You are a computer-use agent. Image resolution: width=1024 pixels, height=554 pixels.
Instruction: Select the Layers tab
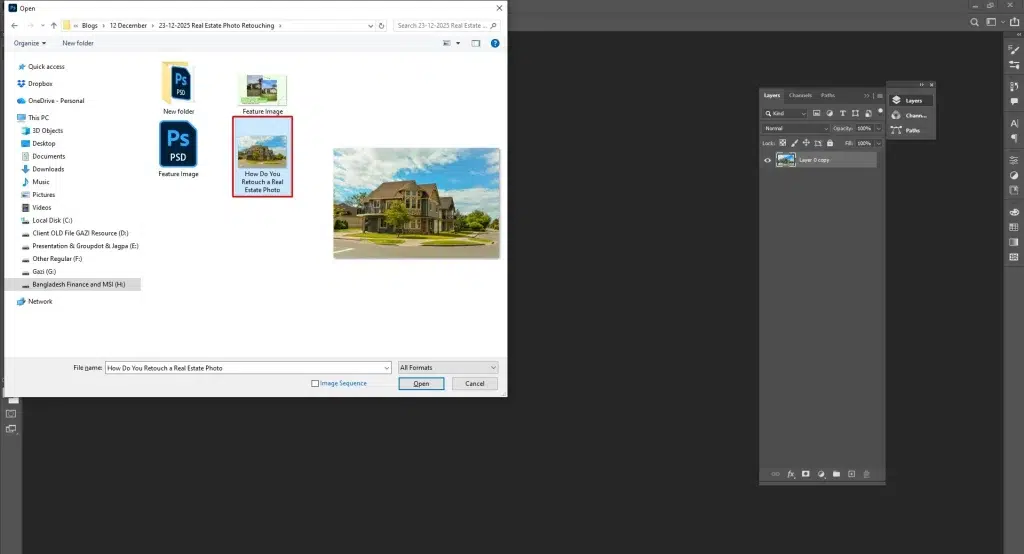[x=772, y=95]
